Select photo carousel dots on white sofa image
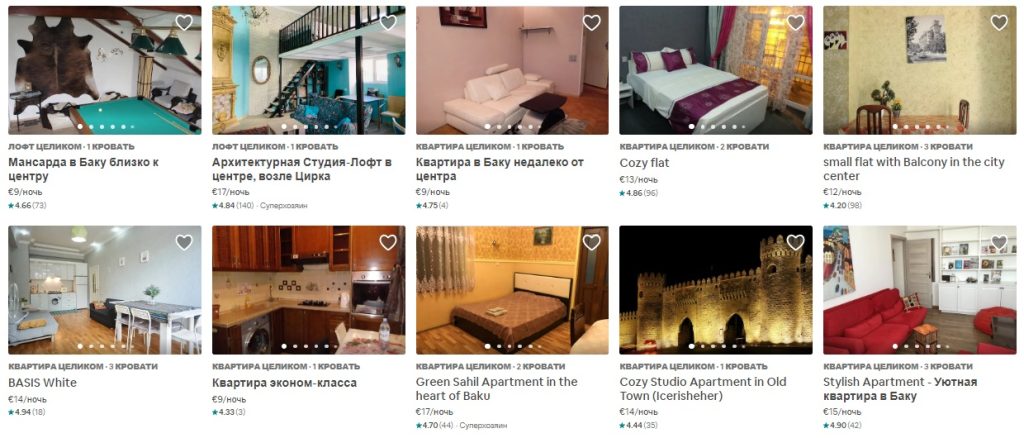This screenshot has width=1024, height=438. [x=512, y=127]
